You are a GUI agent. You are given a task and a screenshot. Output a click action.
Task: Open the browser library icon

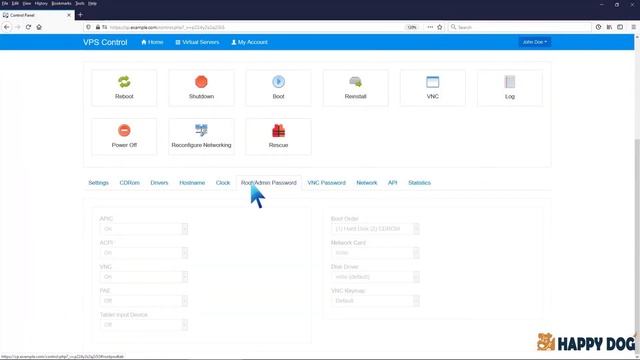(x=609, y=27)
